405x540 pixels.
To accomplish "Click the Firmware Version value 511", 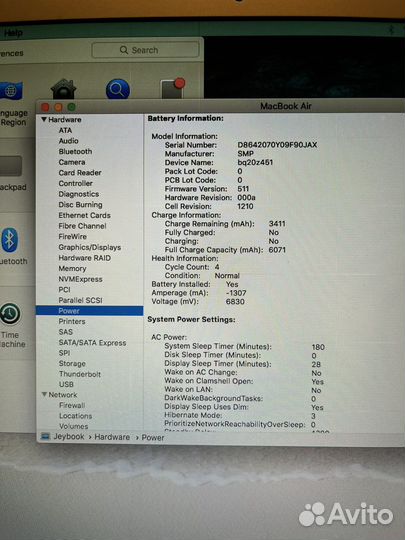I will click(x=243, y=189).
